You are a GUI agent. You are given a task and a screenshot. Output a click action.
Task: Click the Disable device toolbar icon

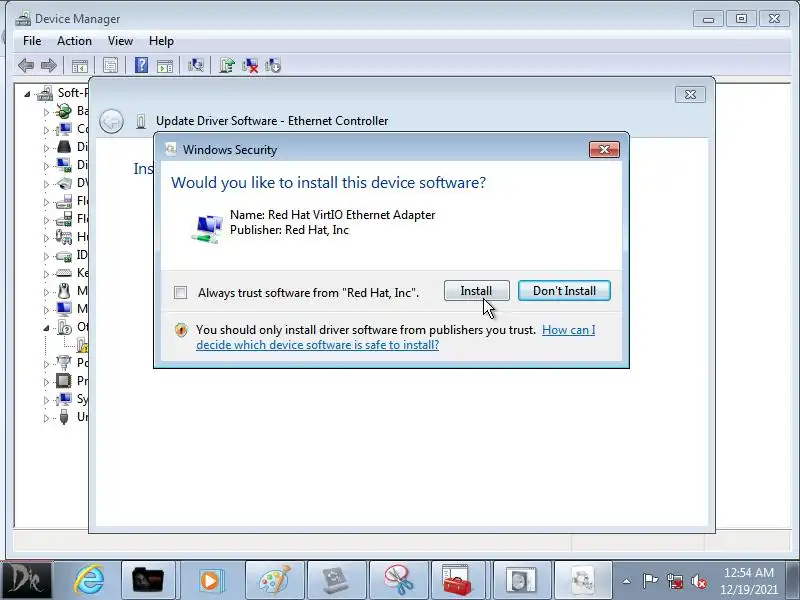click(273, 65)
